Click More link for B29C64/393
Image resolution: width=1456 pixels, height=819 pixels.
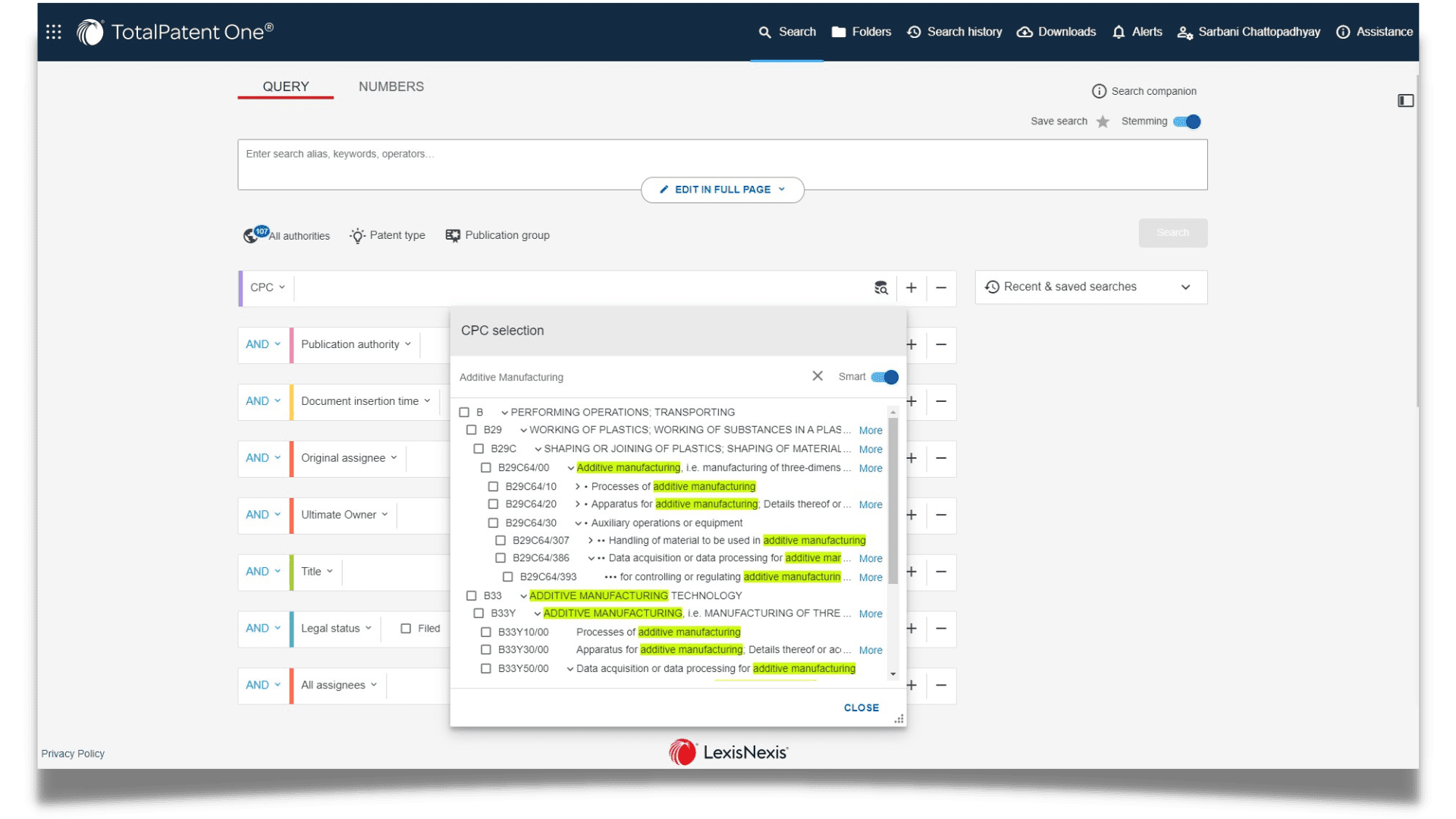coord(871,578)
